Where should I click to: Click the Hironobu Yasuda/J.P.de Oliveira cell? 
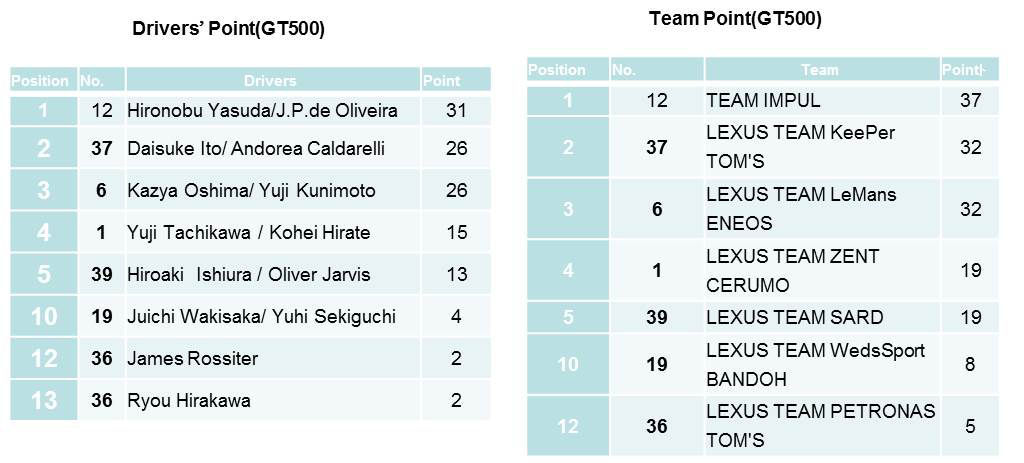(262, 110)
